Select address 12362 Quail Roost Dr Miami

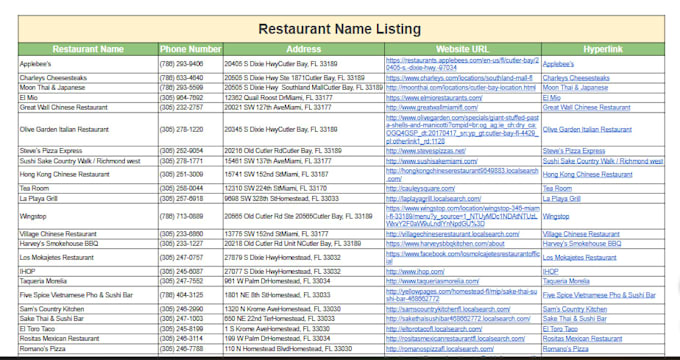278,98
